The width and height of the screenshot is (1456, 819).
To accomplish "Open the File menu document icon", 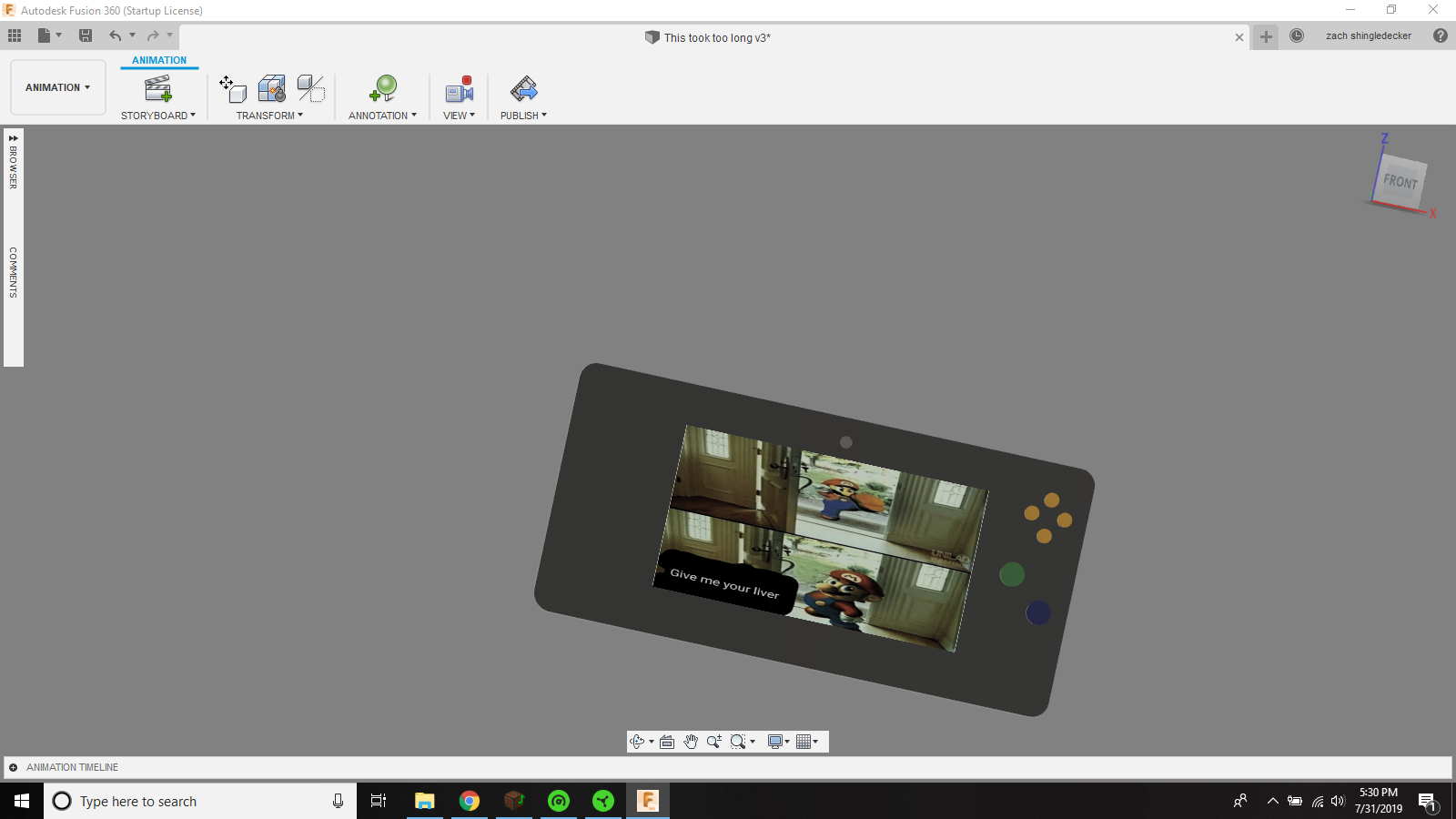I will (44, 35).
